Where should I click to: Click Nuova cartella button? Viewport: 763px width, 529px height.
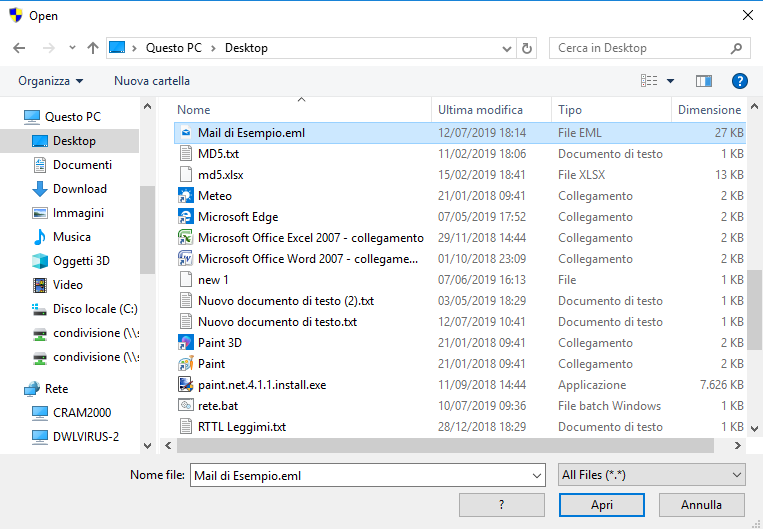click(x=152, y=81)
